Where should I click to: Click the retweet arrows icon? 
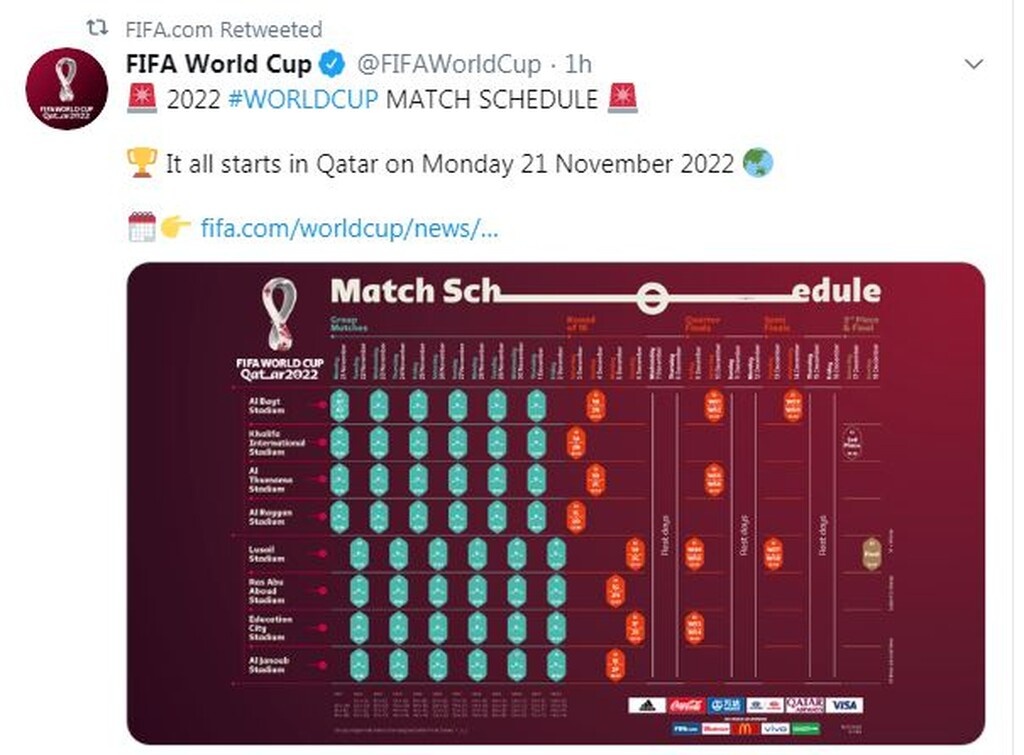tap(98, 29)
